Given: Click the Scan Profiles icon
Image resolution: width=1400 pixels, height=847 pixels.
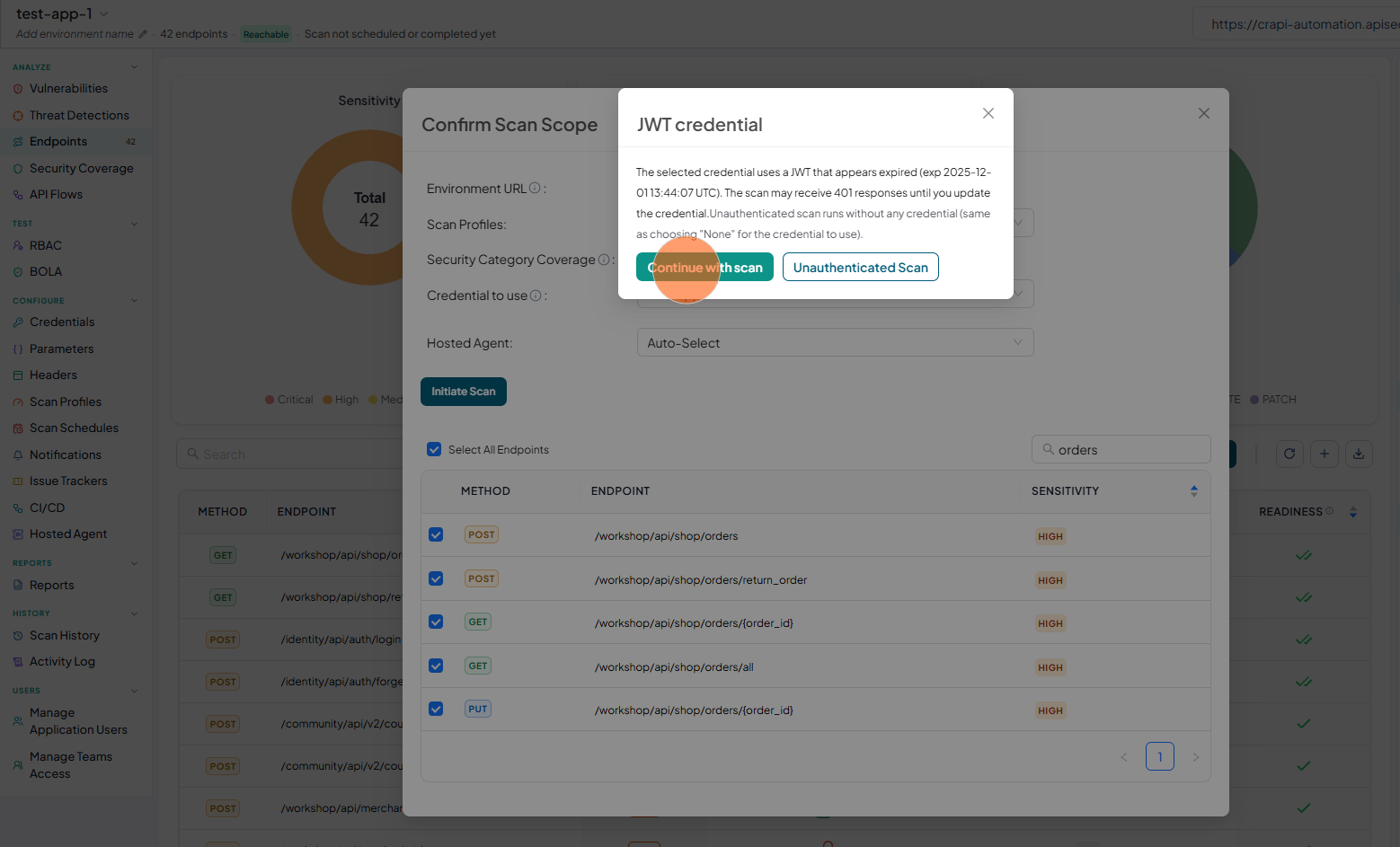Looking at the screenshot, I should point(18,402).
